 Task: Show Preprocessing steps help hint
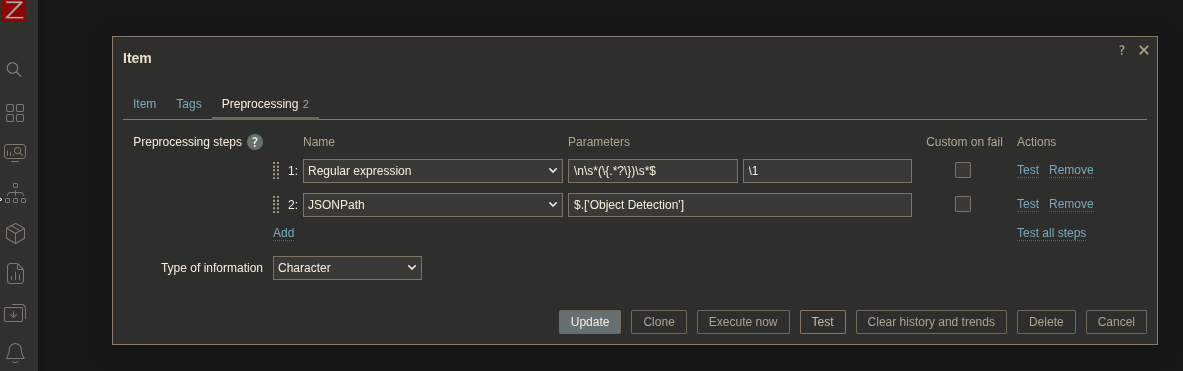tap(255, 142)
